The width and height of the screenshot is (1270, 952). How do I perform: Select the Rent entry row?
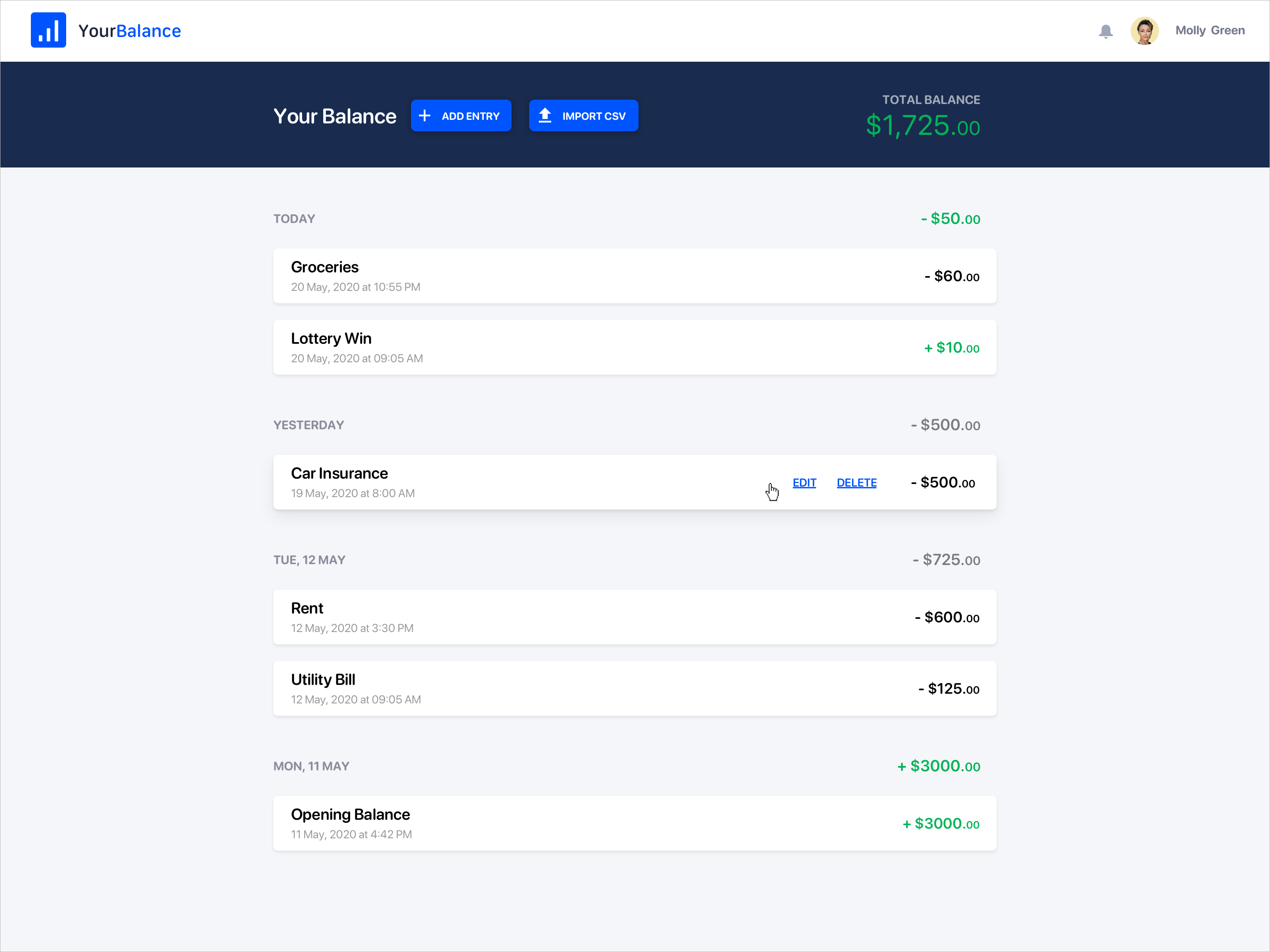pyautogui.click(x=634, y=617)
